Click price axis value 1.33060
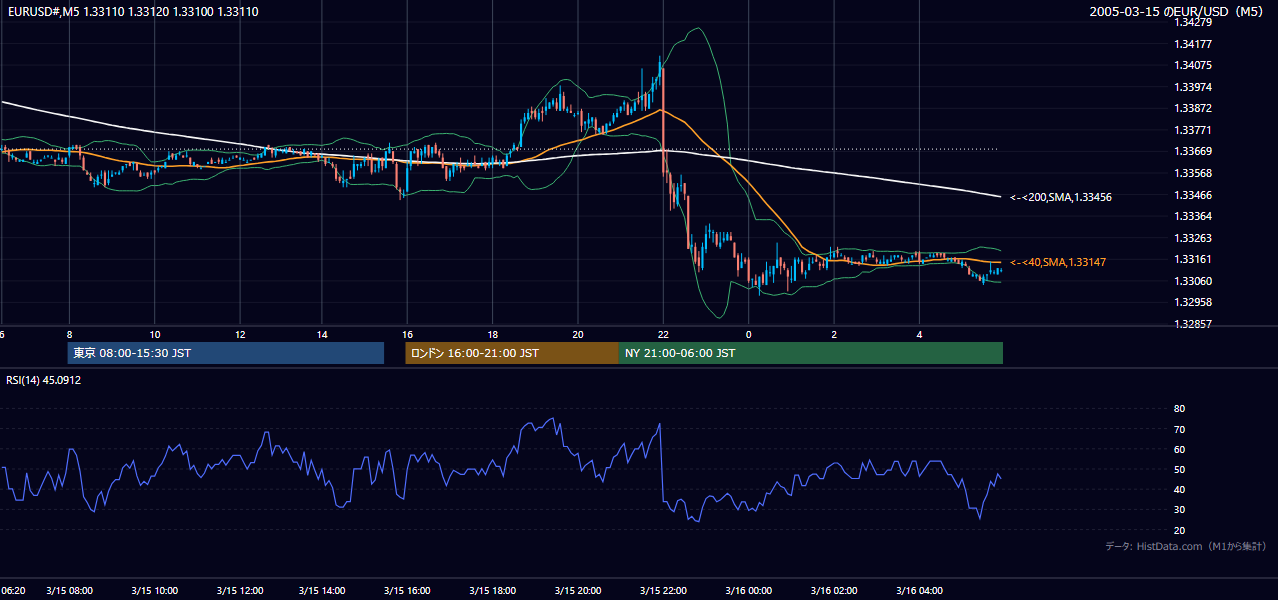1278x600 pixels. coord(1194,281)
